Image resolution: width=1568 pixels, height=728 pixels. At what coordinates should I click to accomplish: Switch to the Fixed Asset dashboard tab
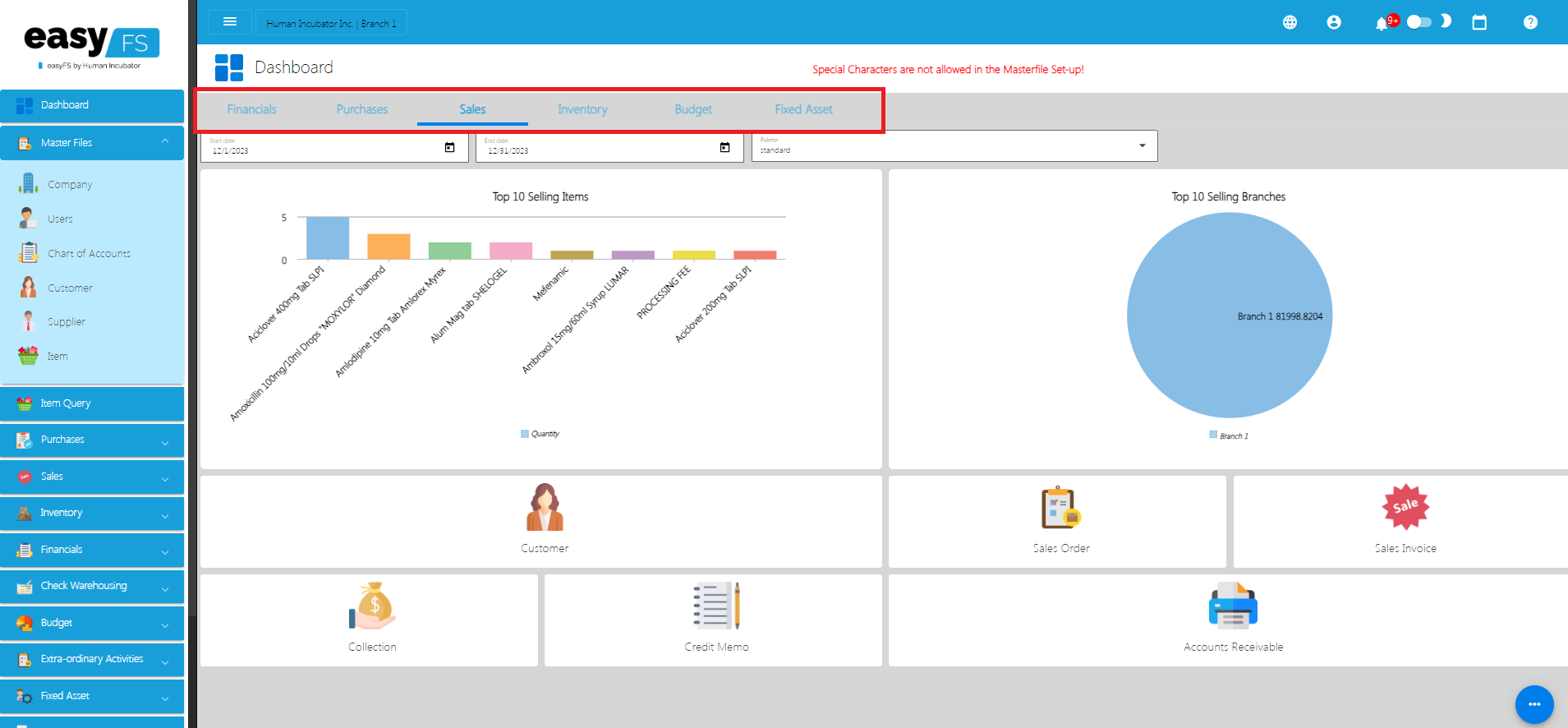[x=803, y=109]
